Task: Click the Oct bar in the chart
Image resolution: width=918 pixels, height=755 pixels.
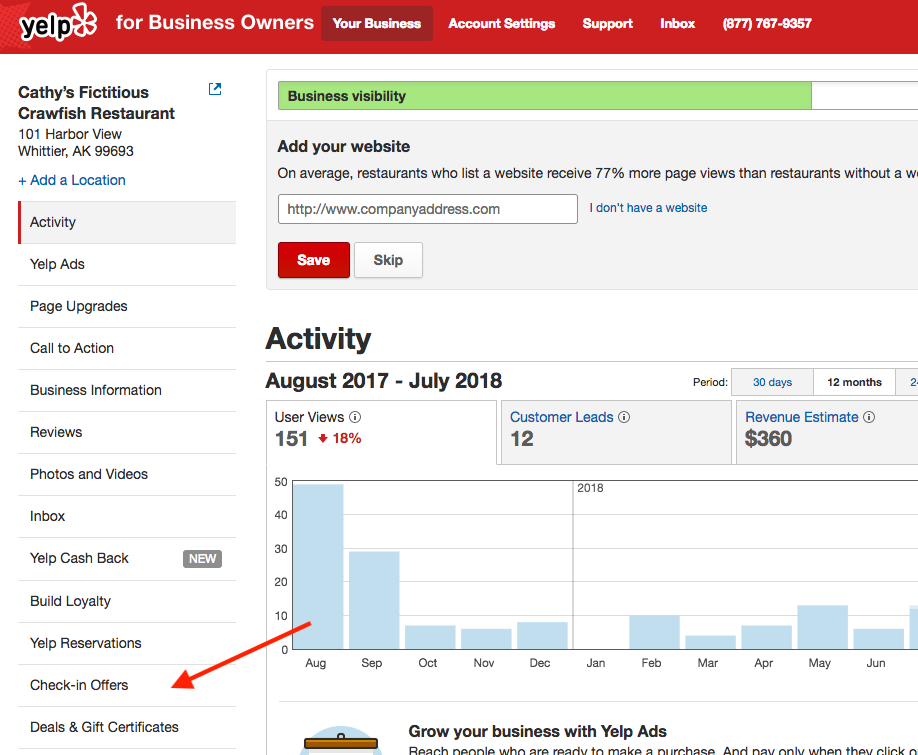Action: coord(430,637)
